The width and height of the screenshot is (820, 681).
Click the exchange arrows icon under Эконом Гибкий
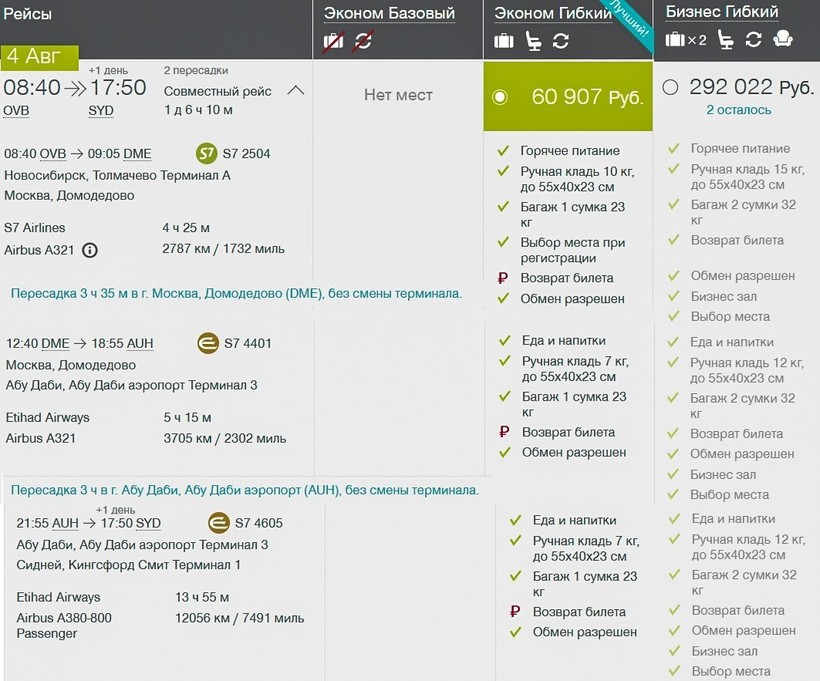[561, 41]
